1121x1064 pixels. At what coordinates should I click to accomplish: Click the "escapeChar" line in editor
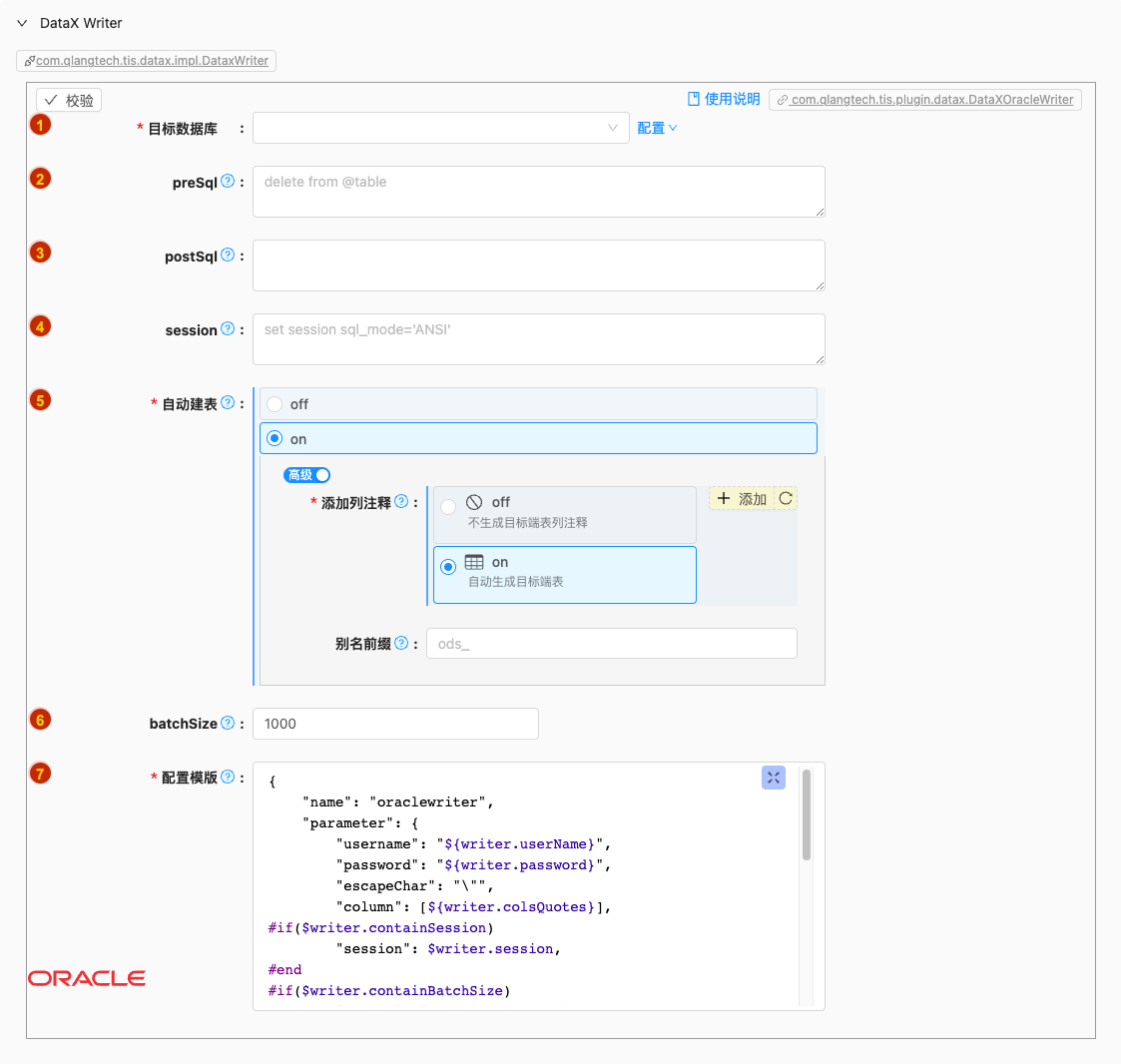pos(414,886)
